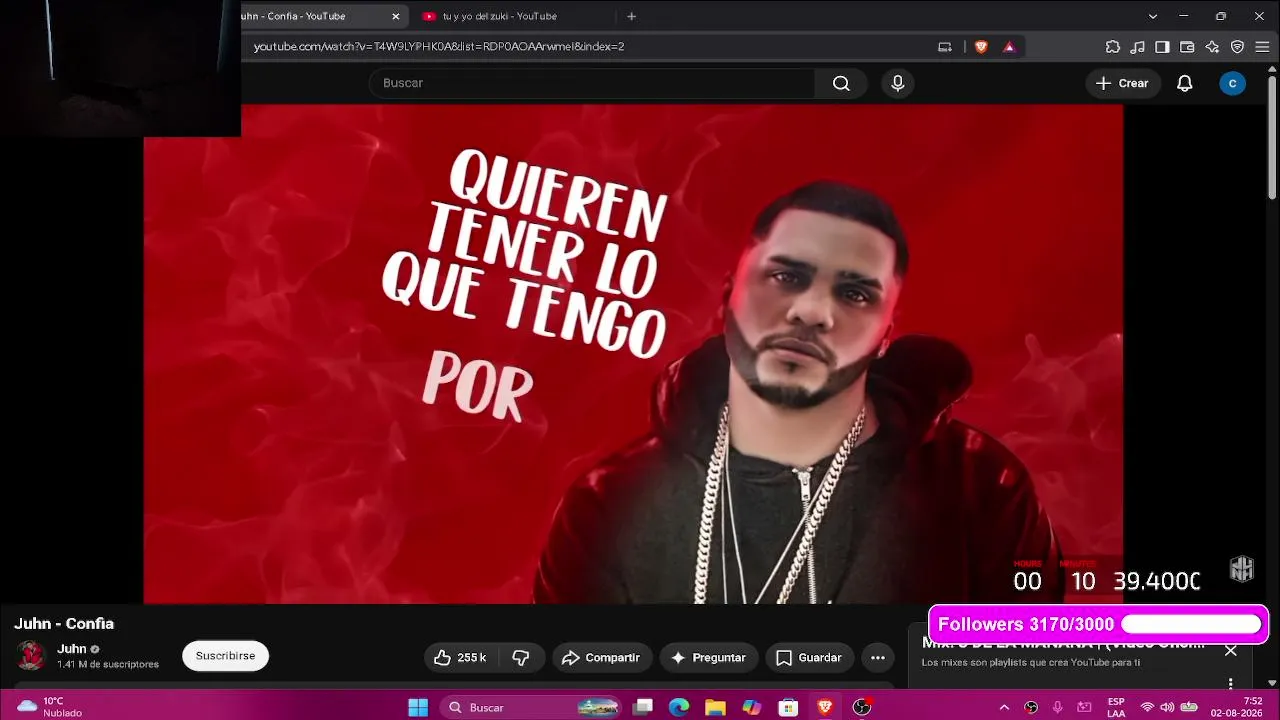Click the Compartir share button
Image resolution: width=1280 pixels, height=720 pixels.
coord(602,657)
